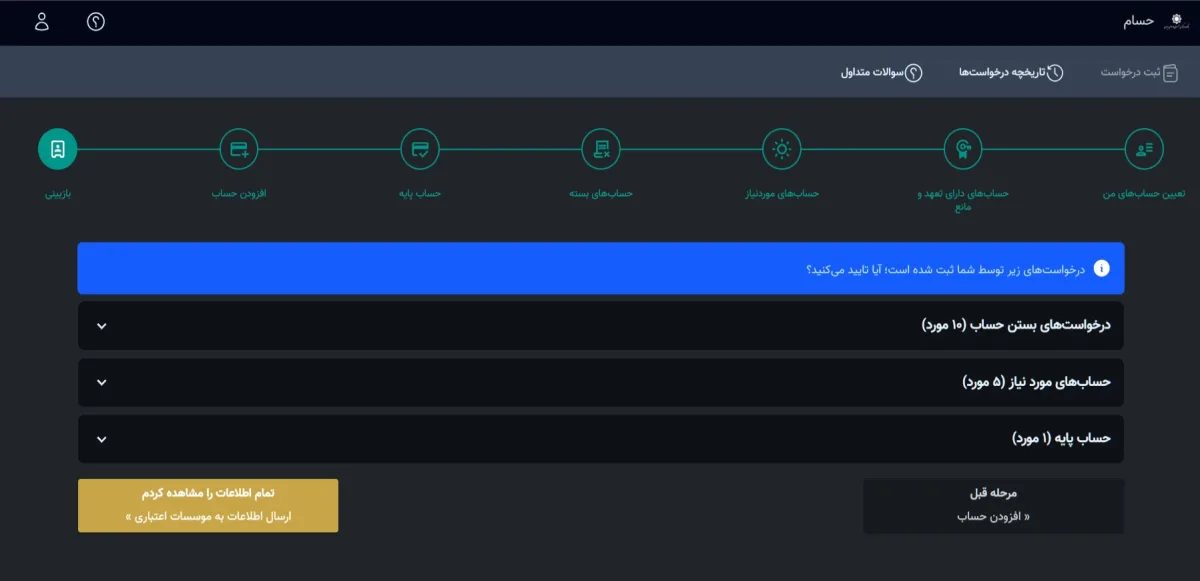Click the info icon in the blue banner

(x=1102, y=268)
